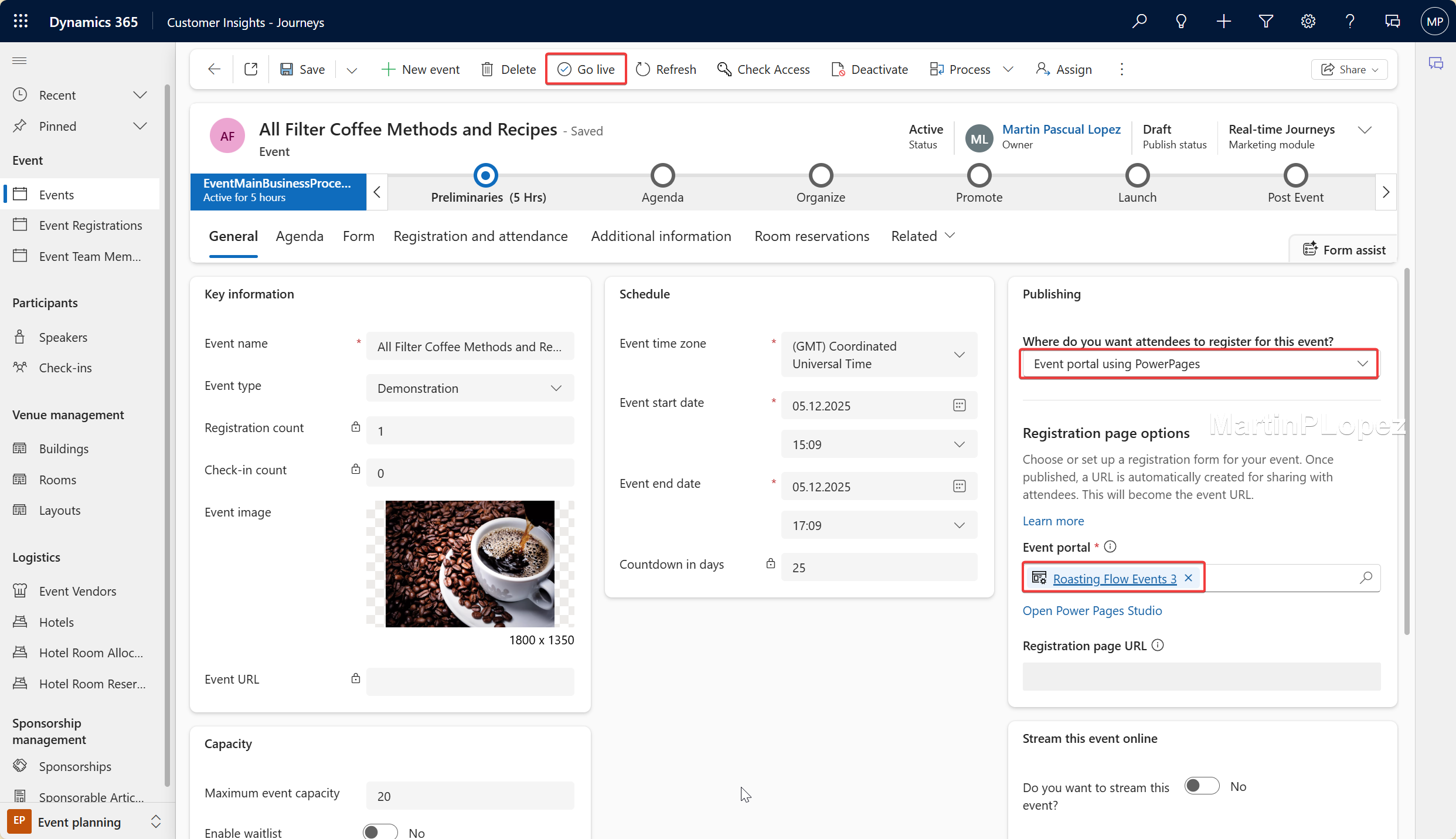Click the Maximum event capacity field

pos(470,796)
